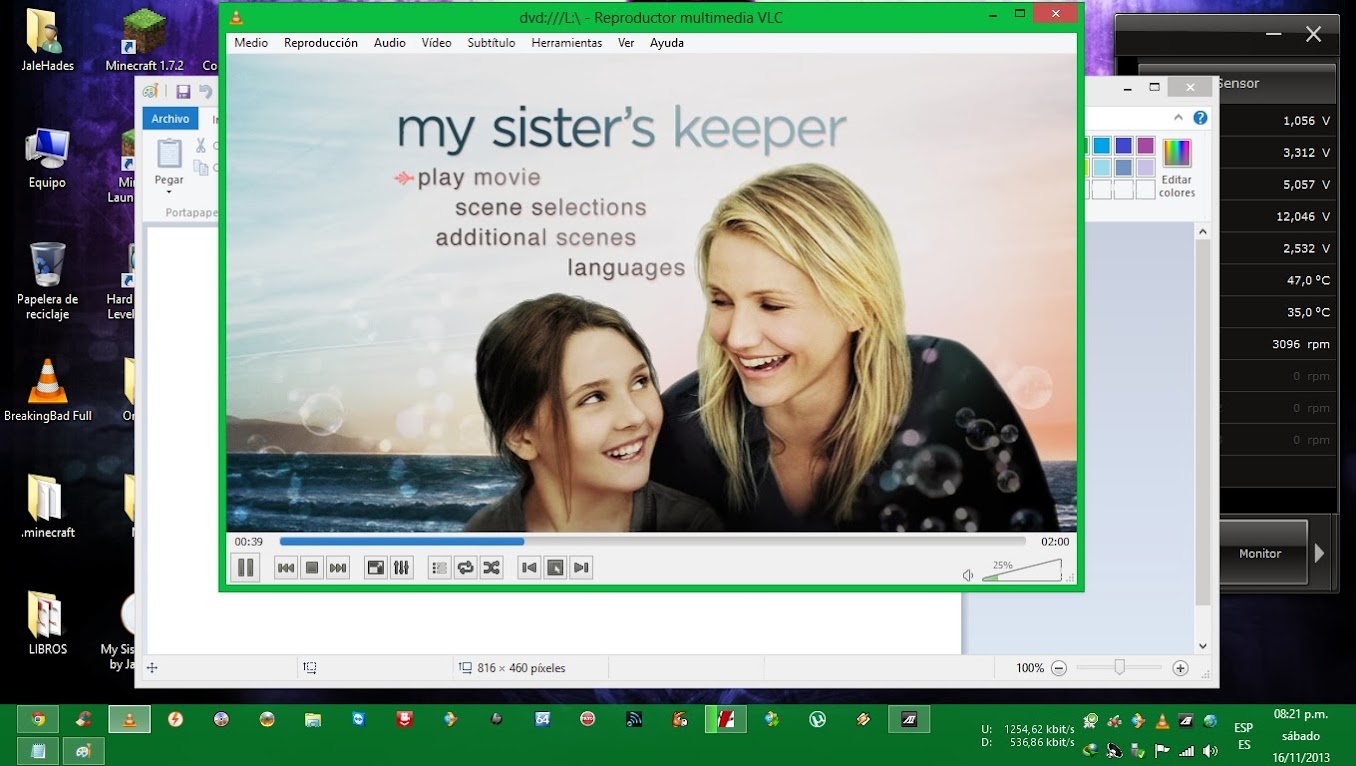Pick the dark blue swatch in Paint
This screenshot has height=766, width=1356.
click(x=1123, y=146)
